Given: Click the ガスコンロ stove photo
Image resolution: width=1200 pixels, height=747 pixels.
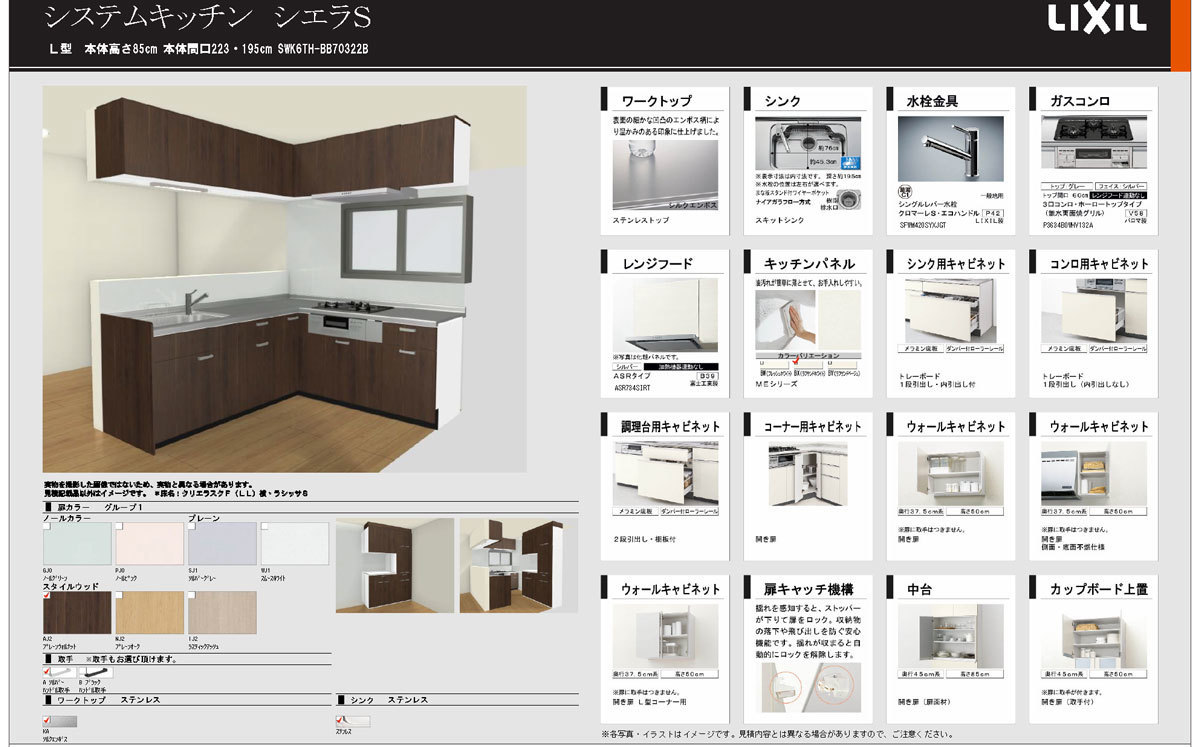Looking at the screenshot, I should point(1094,141).
